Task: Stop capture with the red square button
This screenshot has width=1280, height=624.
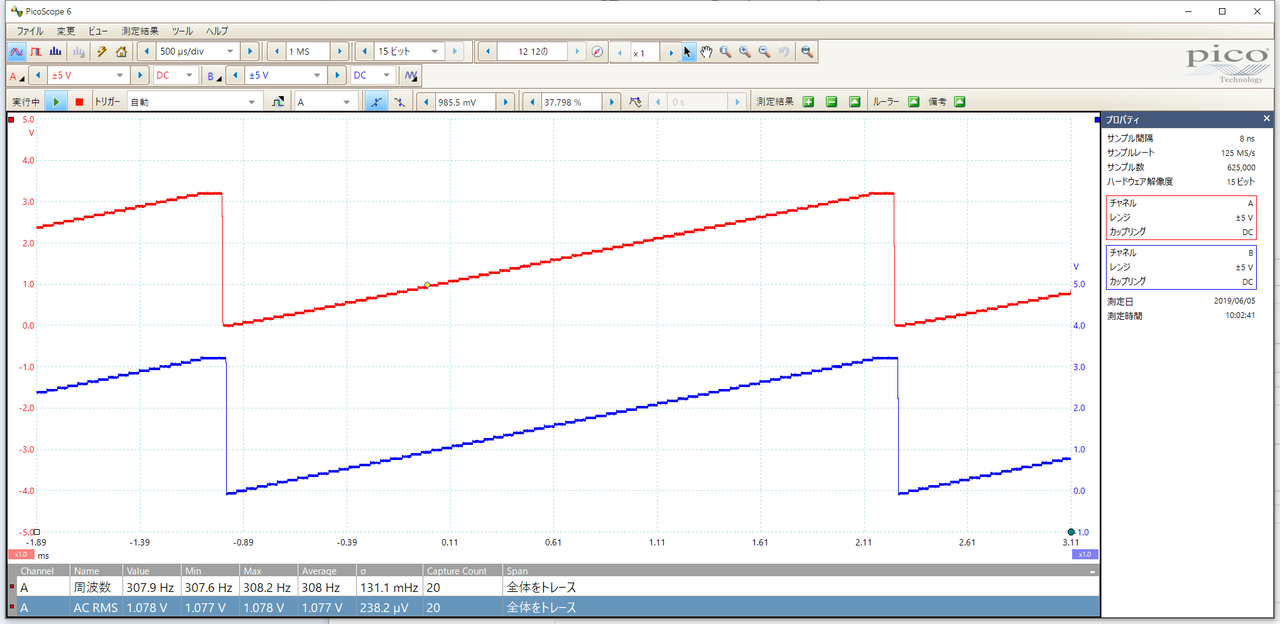Action: pos(79,102)
